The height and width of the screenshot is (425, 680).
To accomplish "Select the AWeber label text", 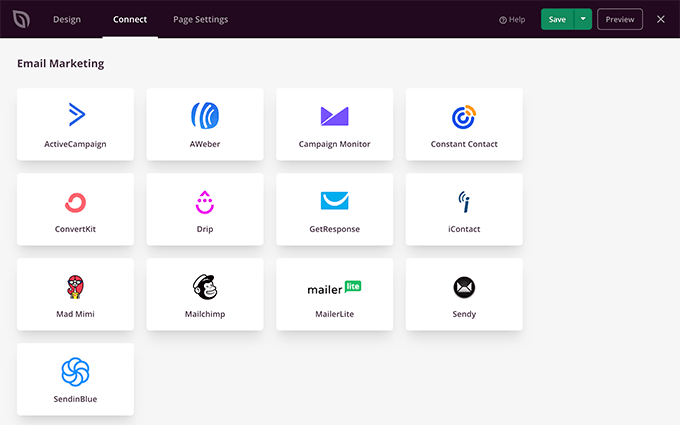I will click(205, 144).
